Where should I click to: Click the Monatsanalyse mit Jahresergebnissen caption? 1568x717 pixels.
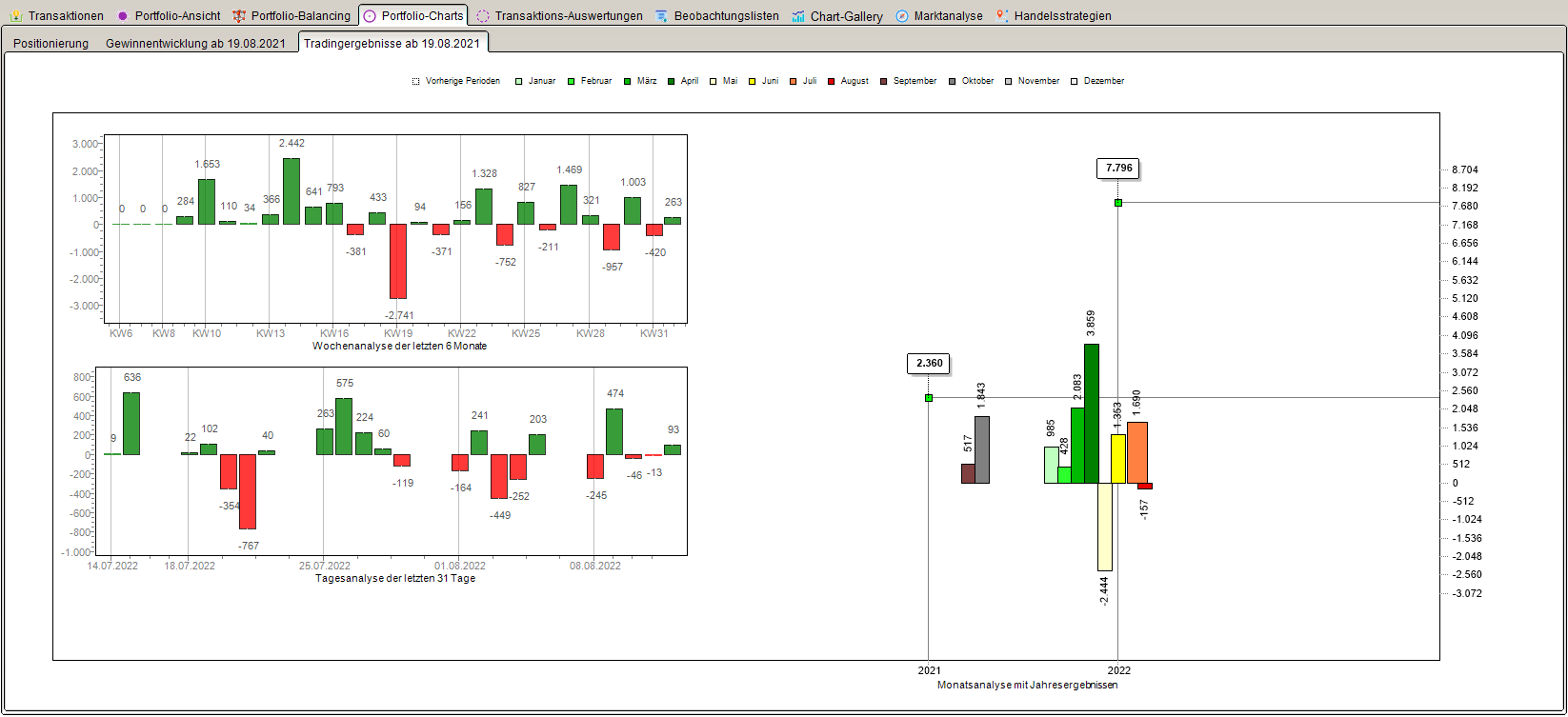(1027, 685)
